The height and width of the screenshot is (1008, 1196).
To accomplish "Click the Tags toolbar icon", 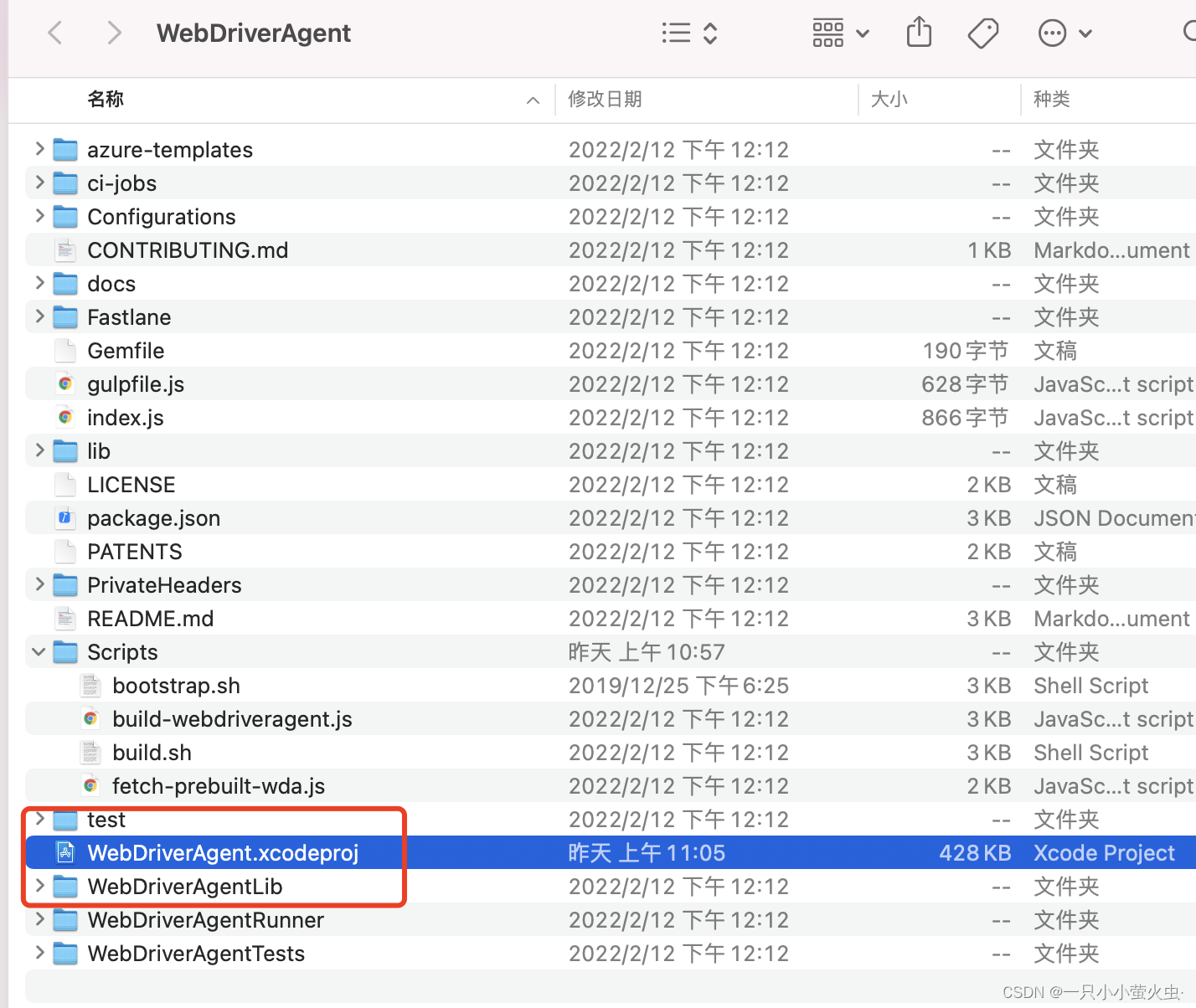I will pos(983,33).
